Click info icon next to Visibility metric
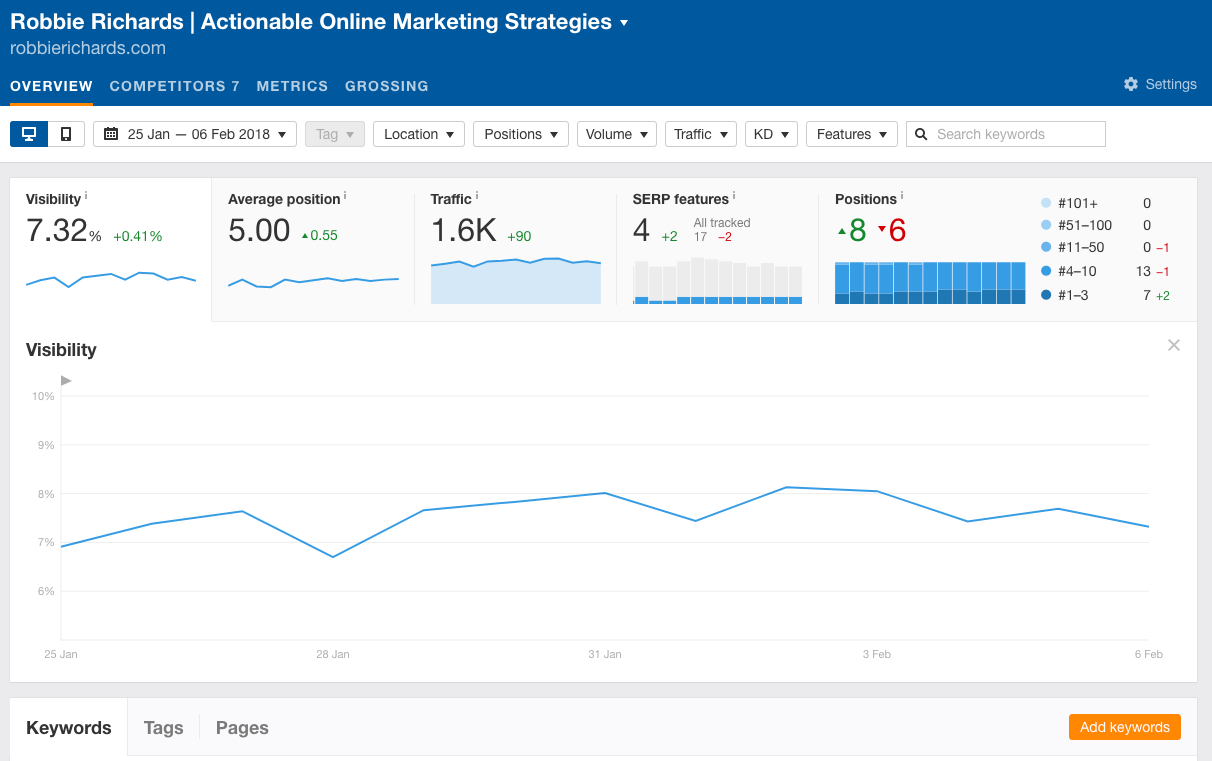1212x761 pixels. [x=86, y=196]
